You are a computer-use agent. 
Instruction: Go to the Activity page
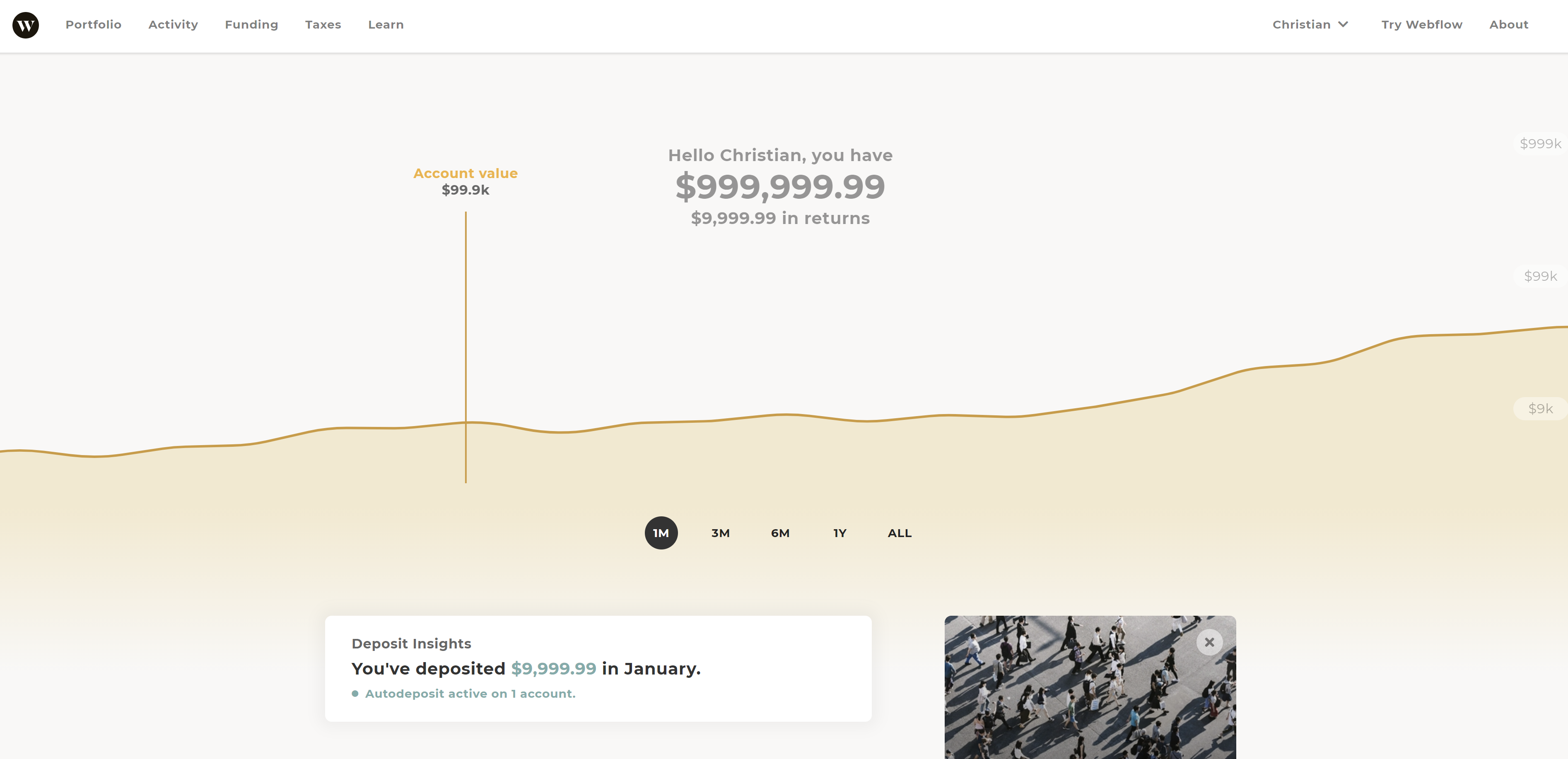(174, 24)
